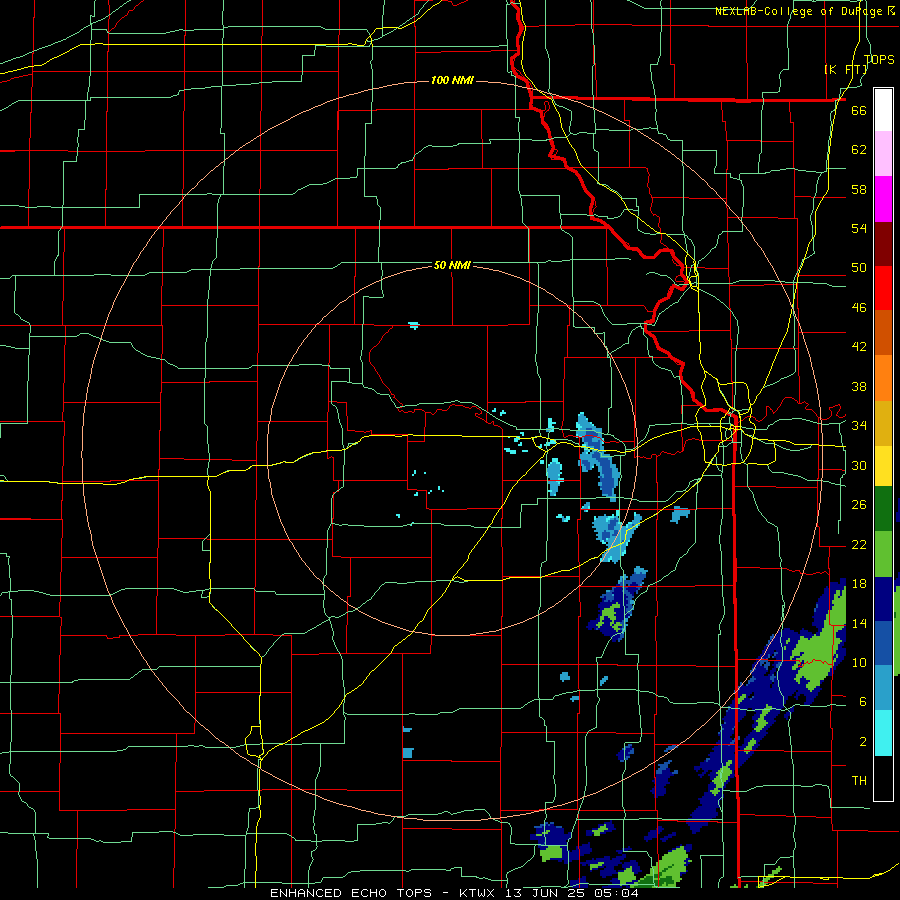Viewport: 900px width, 900px height.
Task: Pick the light blue legend swatch
Action: 883,688
